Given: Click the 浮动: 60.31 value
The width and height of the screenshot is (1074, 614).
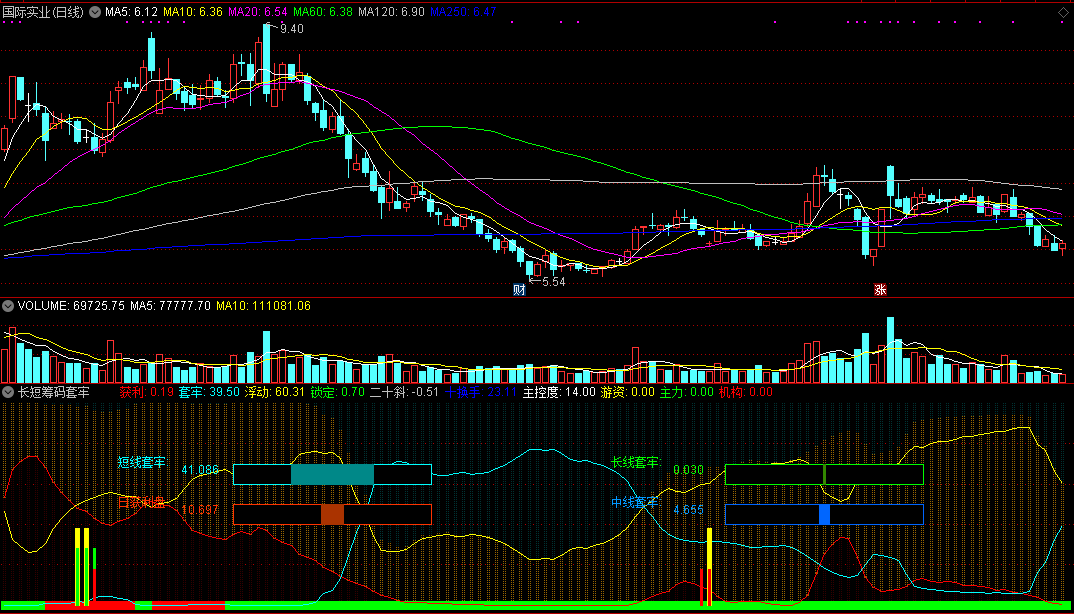Looking at the screenshot, I should click(275, 393).
